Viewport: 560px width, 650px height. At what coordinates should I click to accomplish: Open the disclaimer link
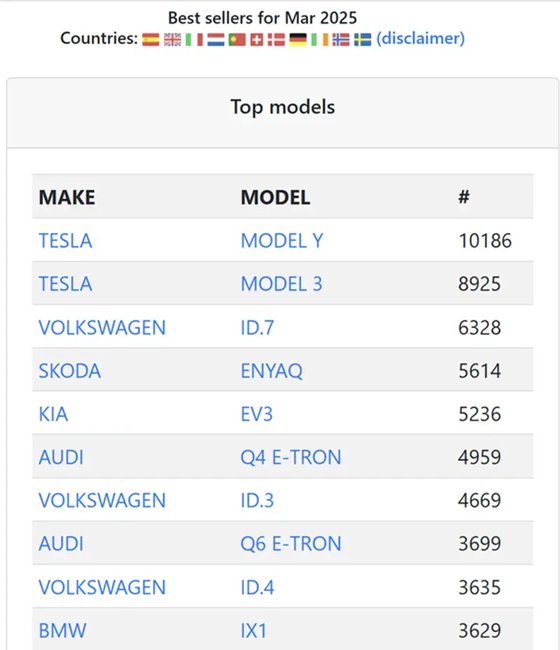coord(420,39)
